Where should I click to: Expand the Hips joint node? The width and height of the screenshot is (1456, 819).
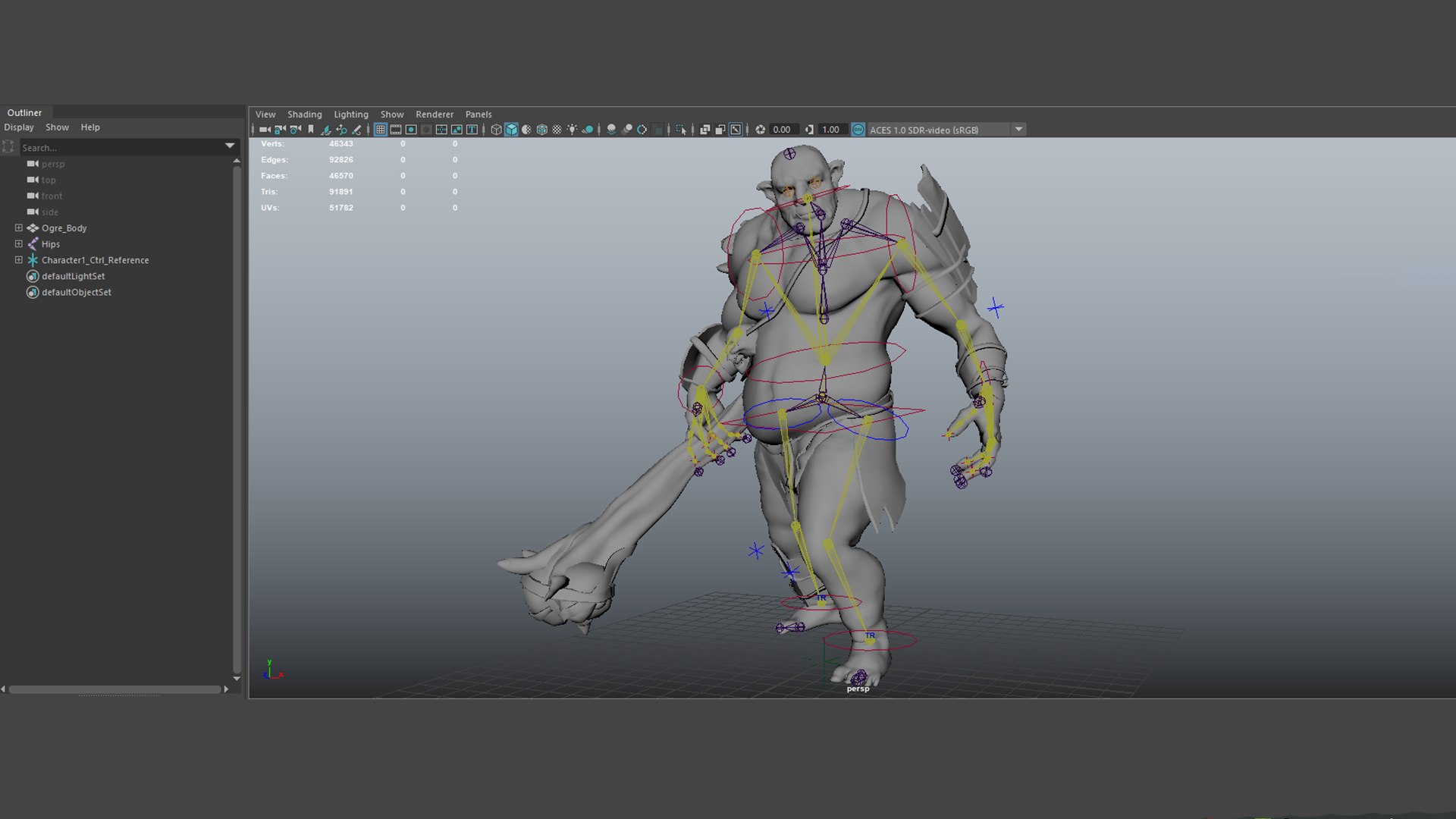point(19,243)
